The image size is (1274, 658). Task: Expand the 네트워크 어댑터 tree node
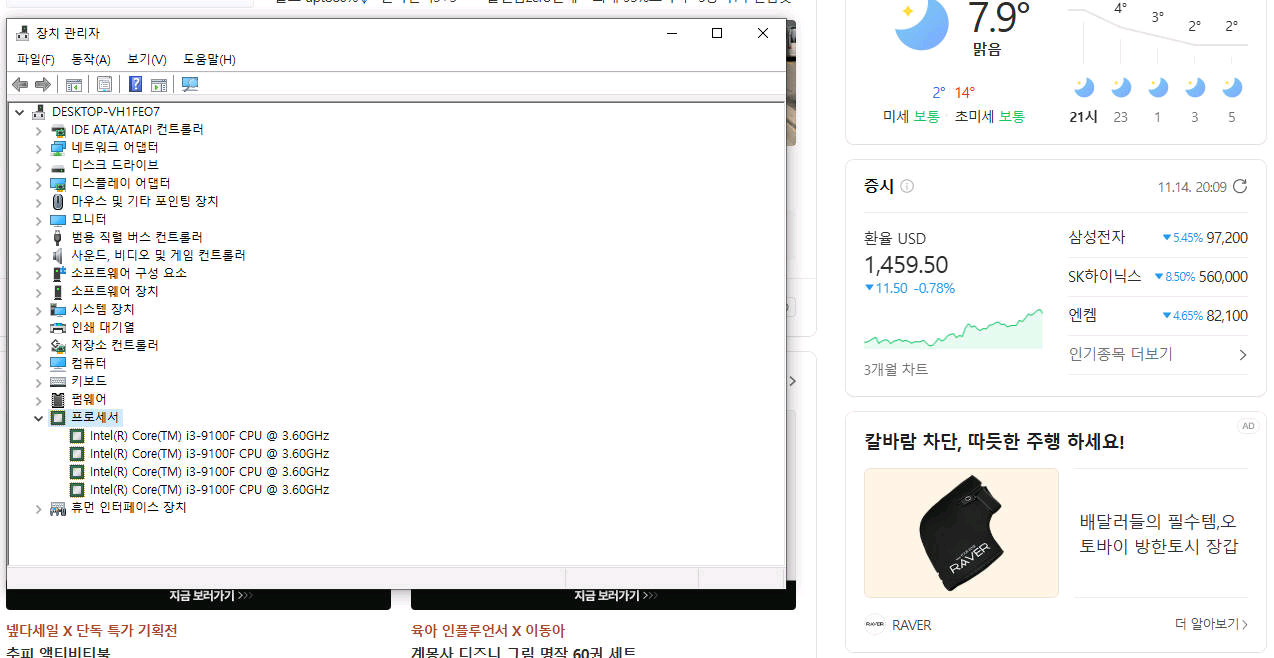(x=38, y=146)
